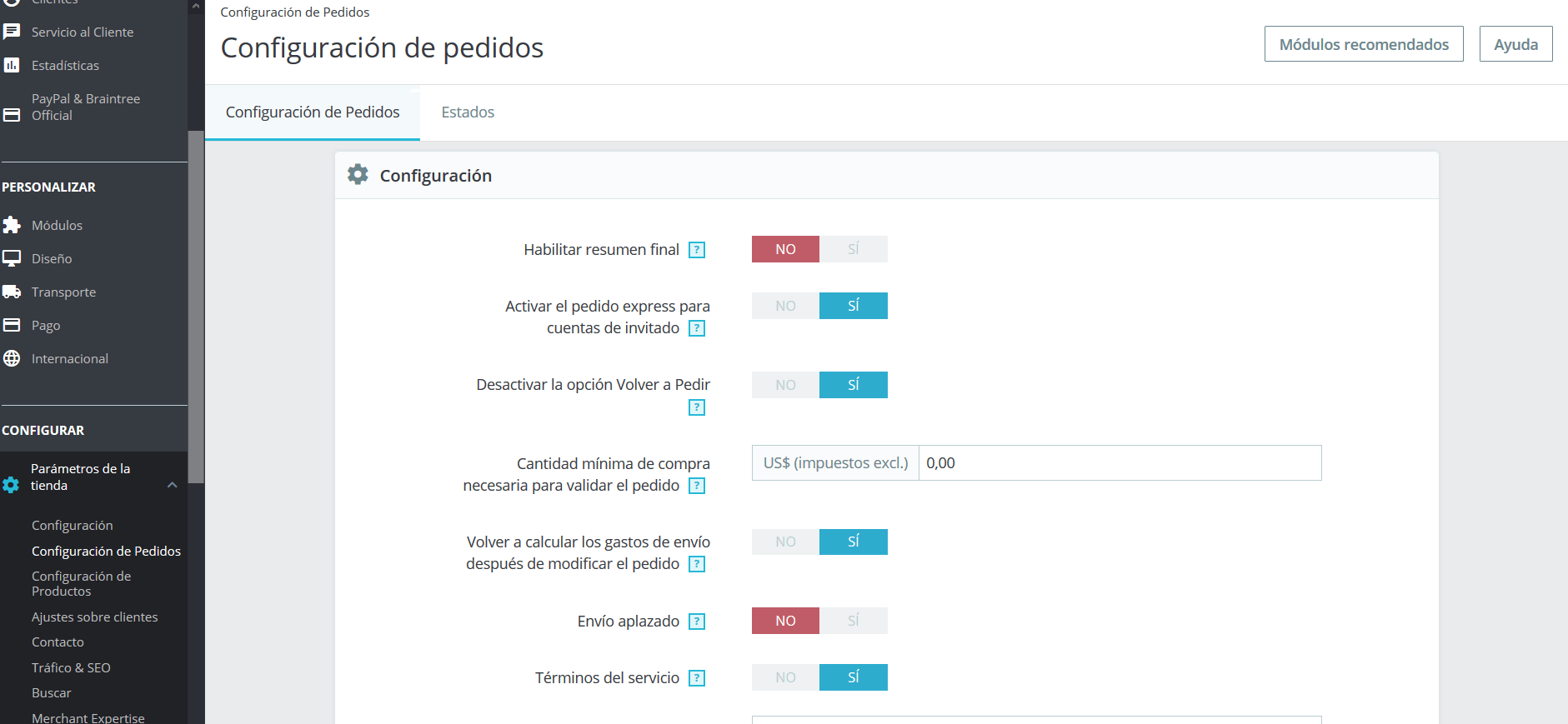The image size is (1568, 724).
Task: Click the Ayuda button
Action: pyautogui.click(x=1515, y=44)
